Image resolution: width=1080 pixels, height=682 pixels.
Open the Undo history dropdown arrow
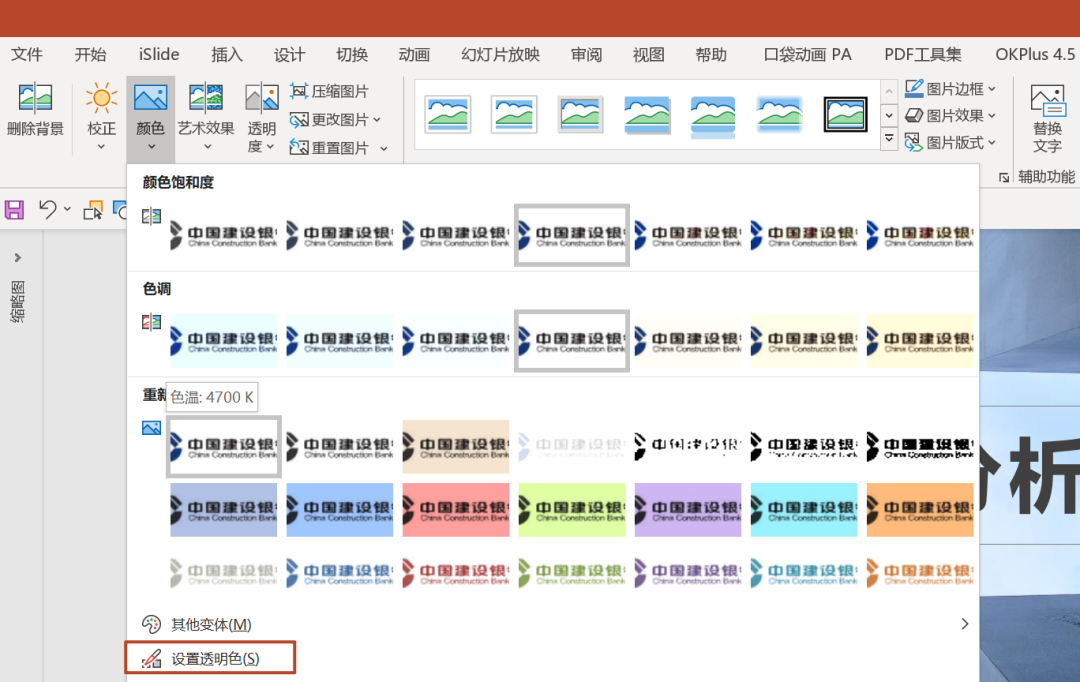[x=67, y=209]
